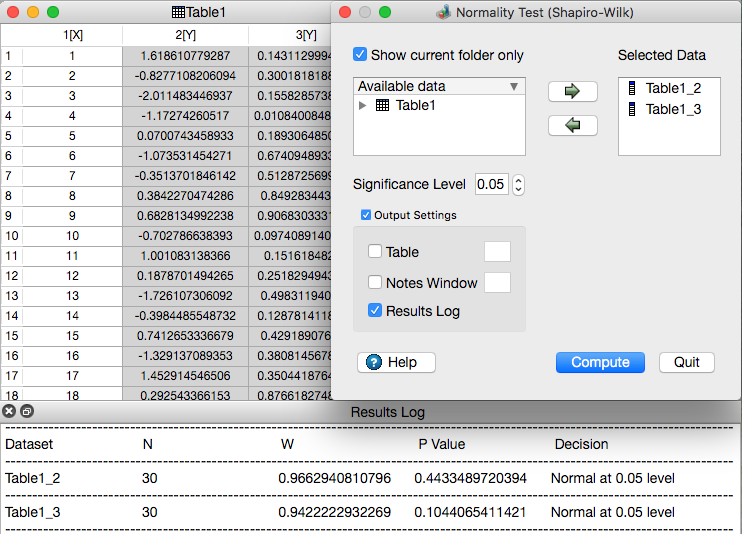This screenshot has width=742, height=534.
Task: Click the Table1 grid icon in Available data
Action: pos(382,106)
